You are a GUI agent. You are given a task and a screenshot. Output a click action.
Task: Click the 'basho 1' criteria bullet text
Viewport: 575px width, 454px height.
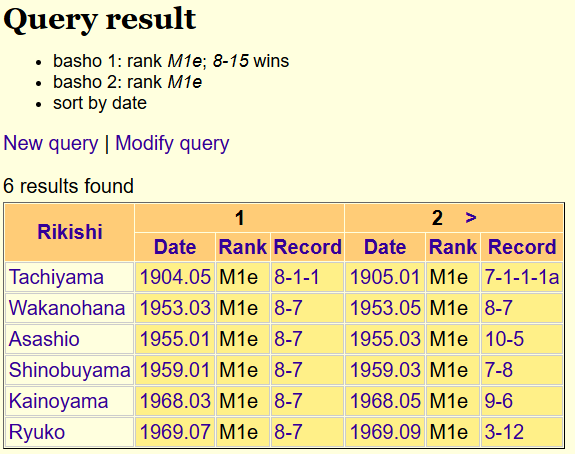[x=171, y=61]
